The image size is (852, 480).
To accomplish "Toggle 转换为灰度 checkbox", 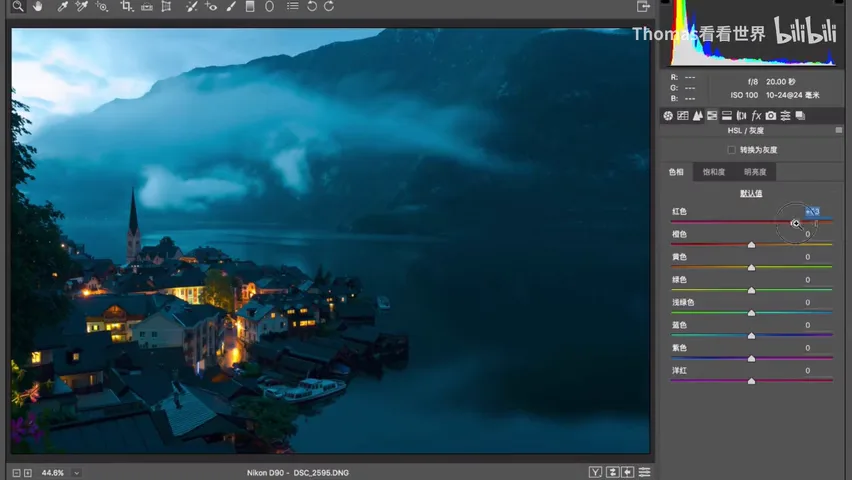I will pyautogui.click(x=731, y=150).
